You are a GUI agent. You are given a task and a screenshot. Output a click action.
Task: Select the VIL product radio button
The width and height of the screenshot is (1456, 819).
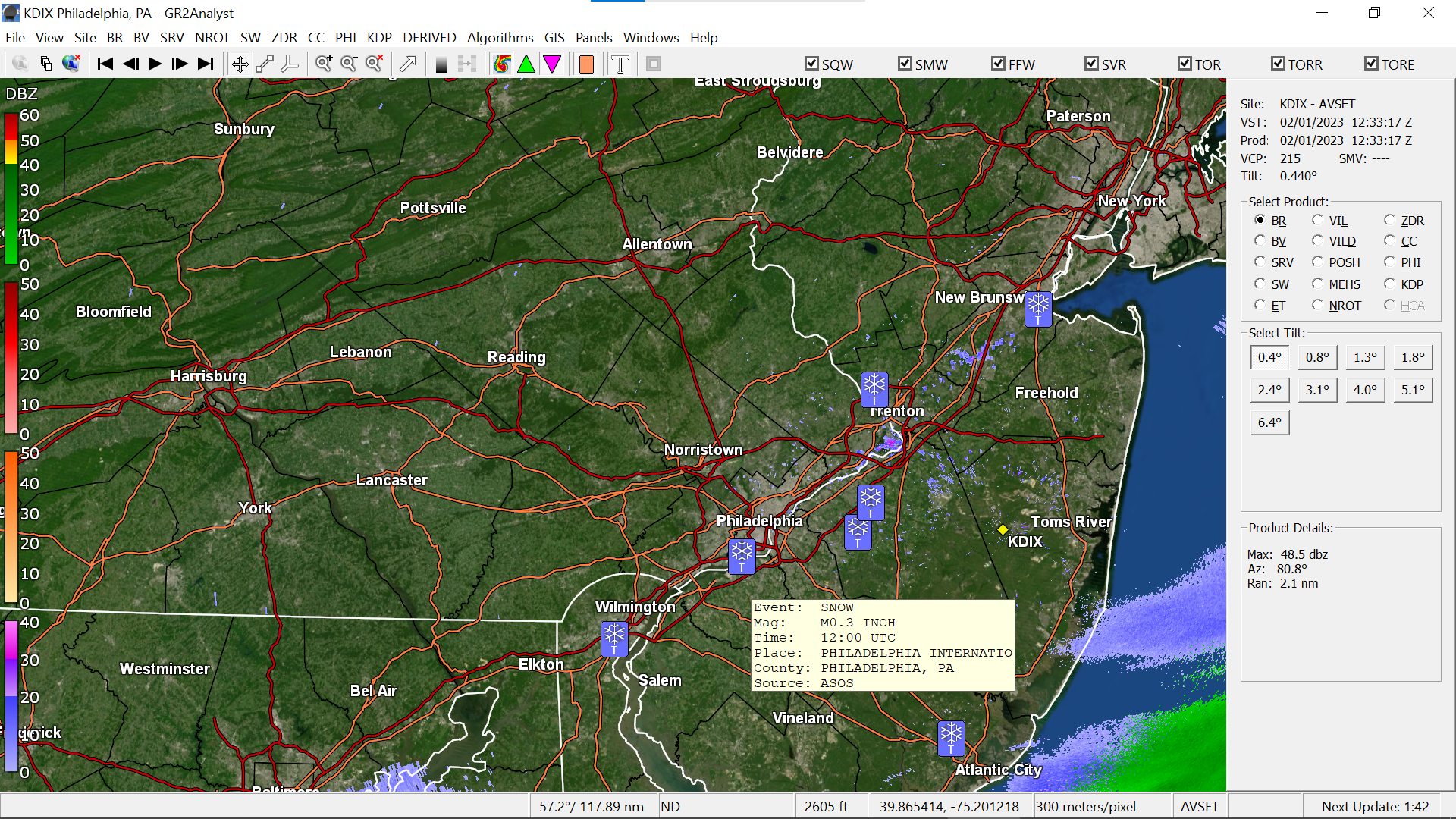pos(1317,220)
